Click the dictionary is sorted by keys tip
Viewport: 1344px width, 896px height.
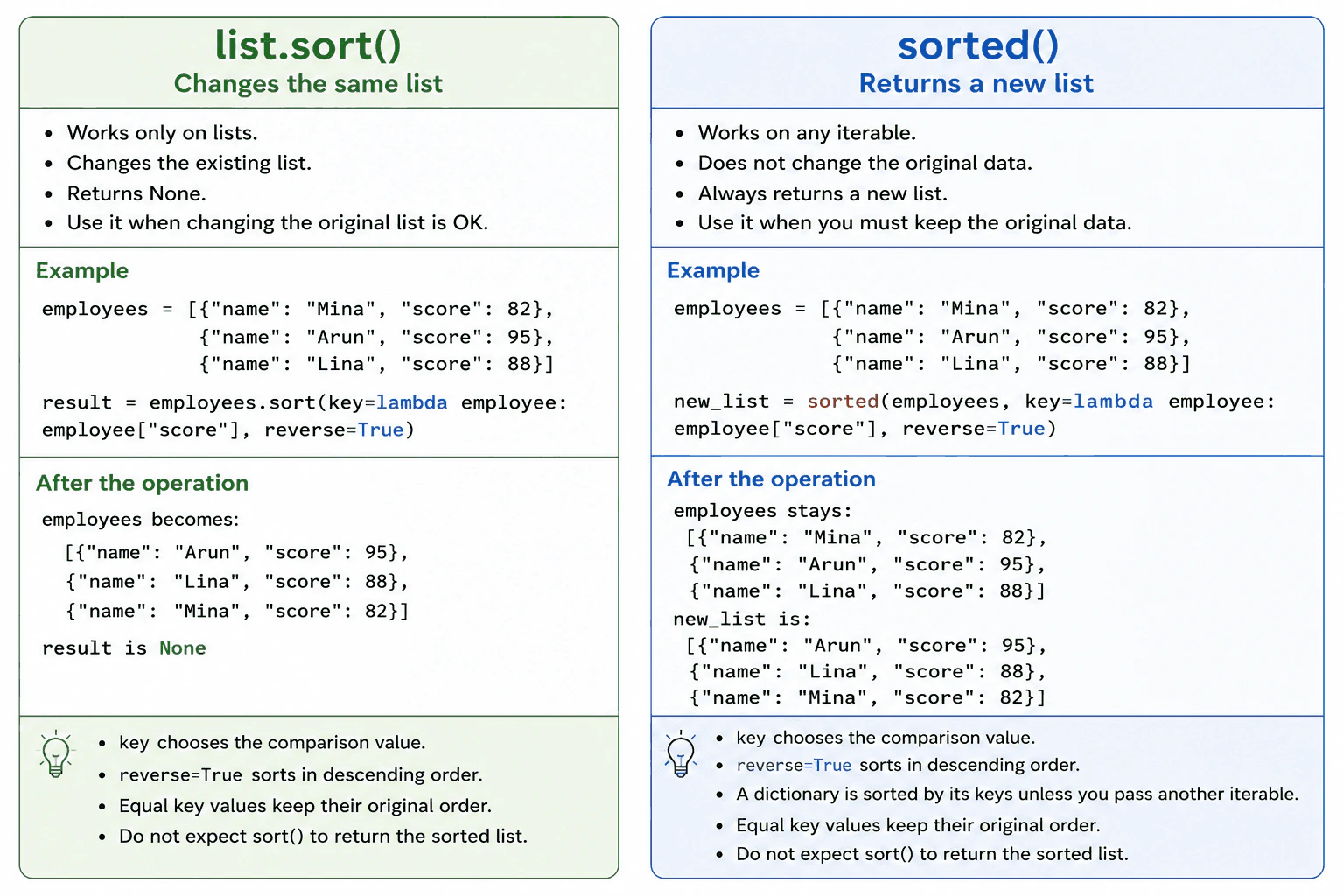coord(1017,794)
